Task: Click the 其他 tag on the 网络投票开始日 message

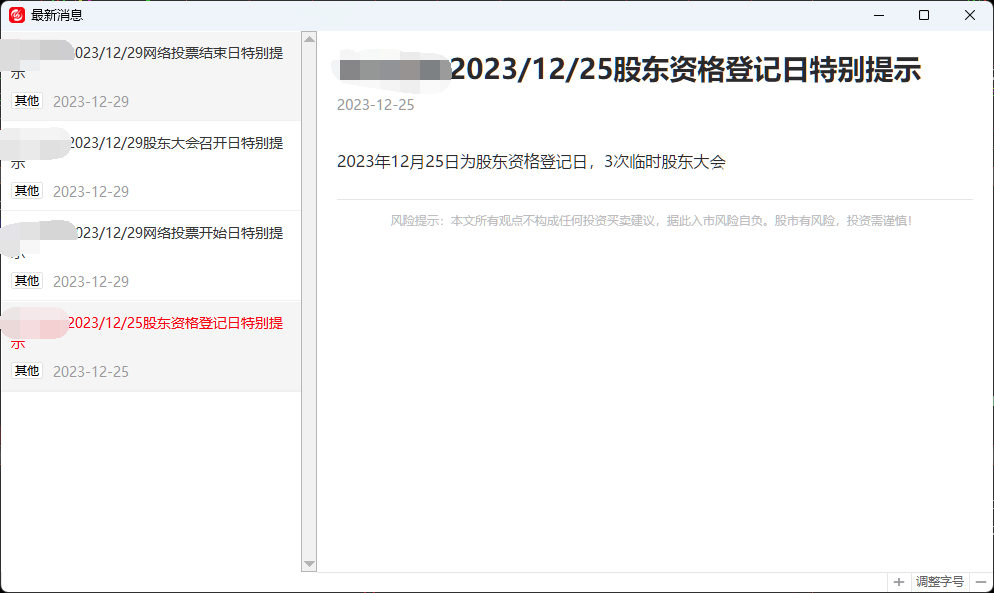Action: pyautogui.click(x=26, y=281)
